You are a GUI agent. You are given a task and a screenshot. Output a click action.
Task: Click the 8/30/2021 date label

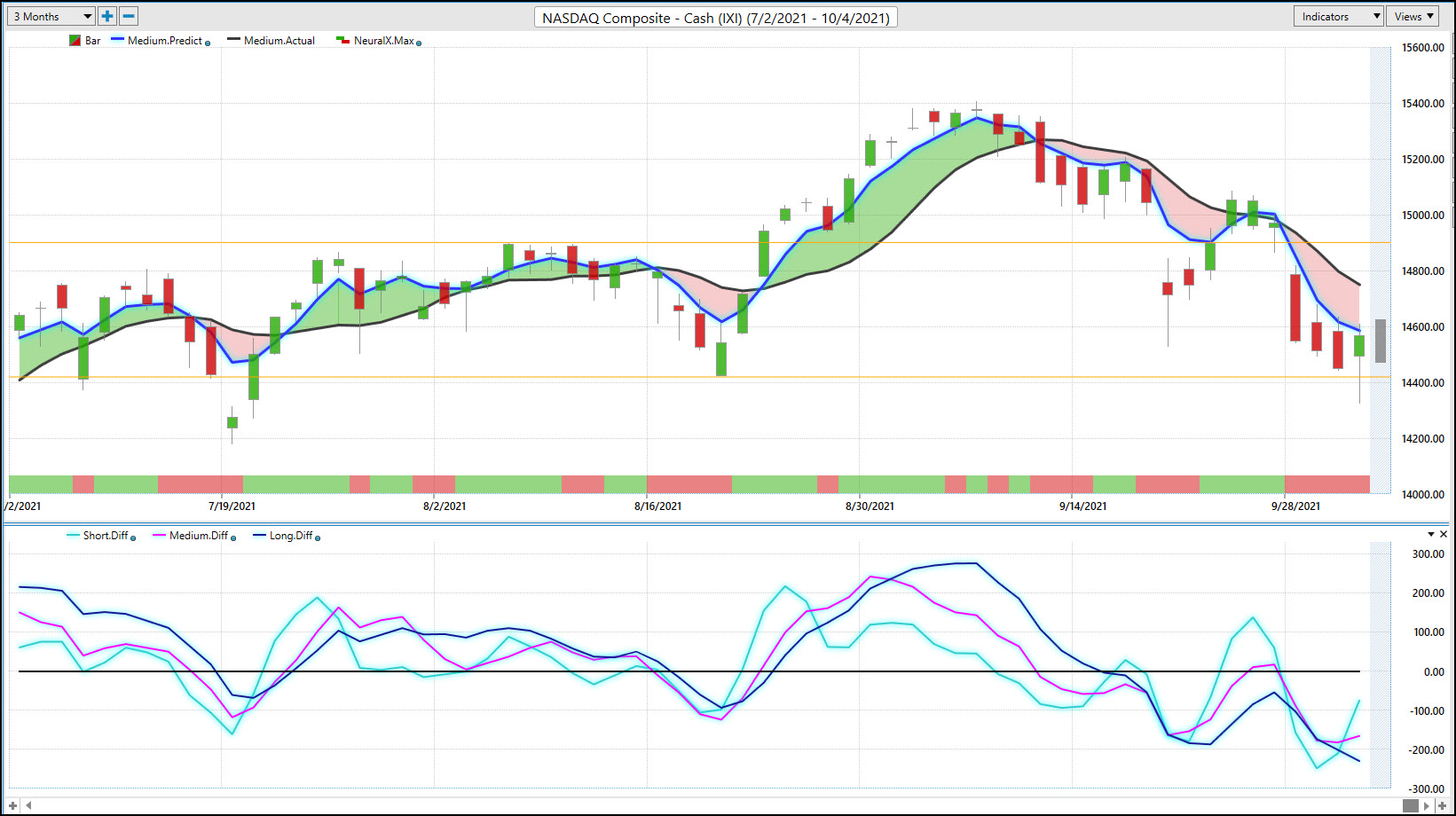point(870,506)
